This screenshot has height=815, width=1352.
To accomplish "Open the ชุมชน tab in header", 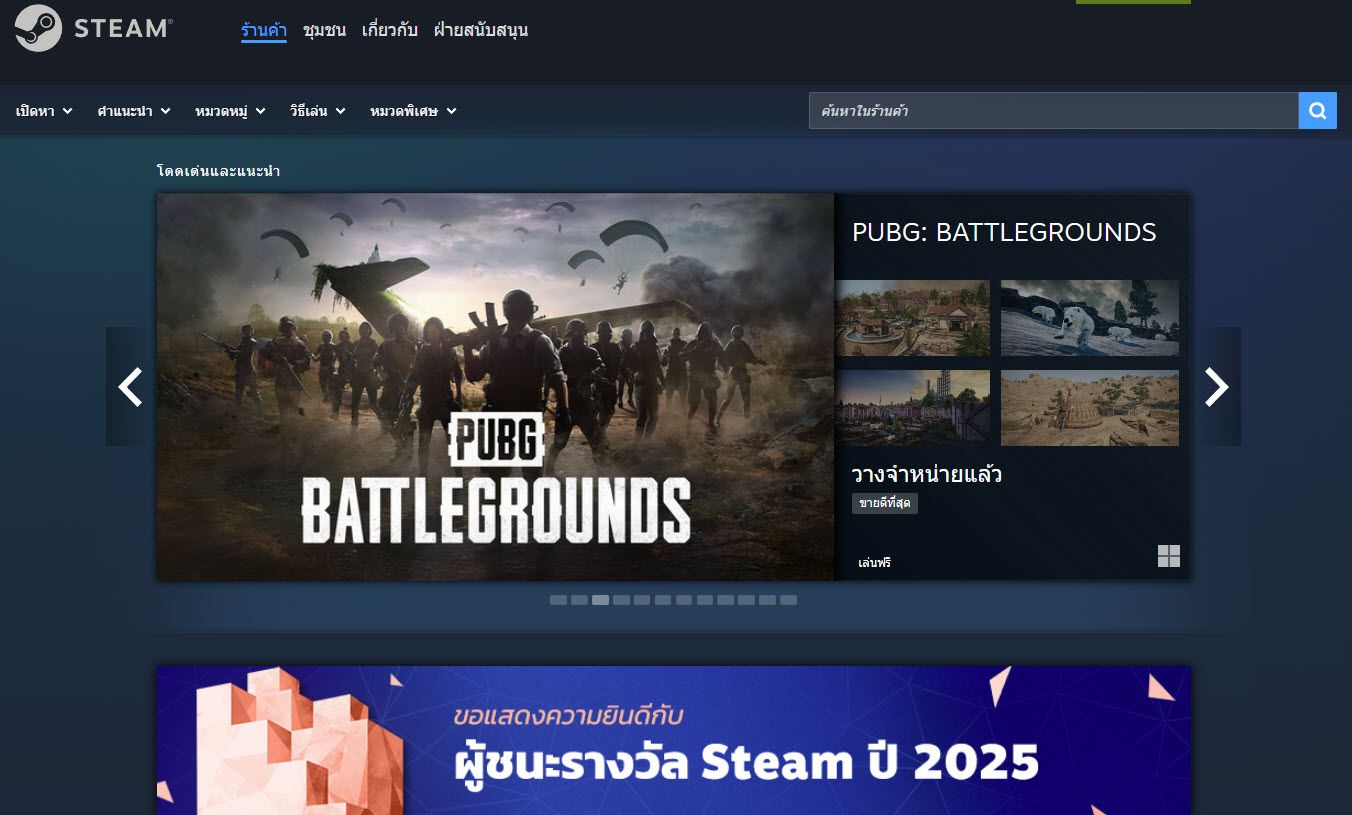I will tap(324, 30).
